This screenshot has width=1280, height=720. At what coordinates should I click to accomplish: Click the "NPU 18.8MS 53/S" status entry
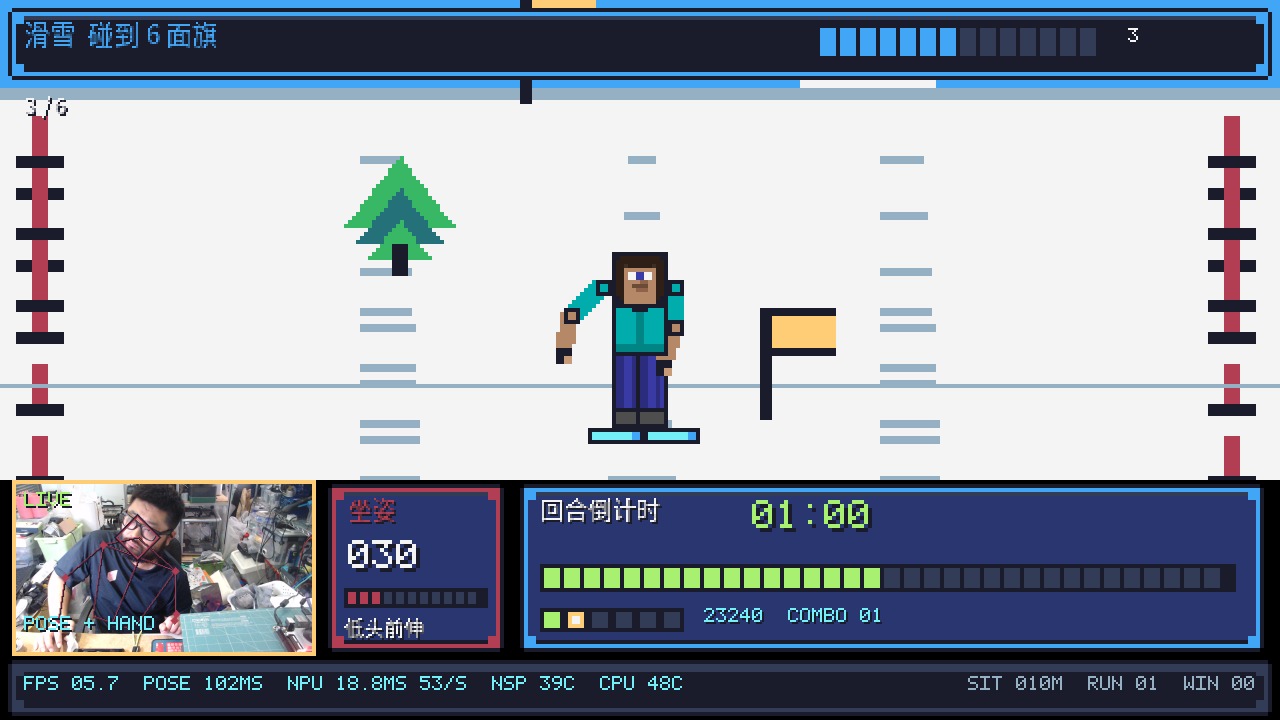tap(377, 683)
